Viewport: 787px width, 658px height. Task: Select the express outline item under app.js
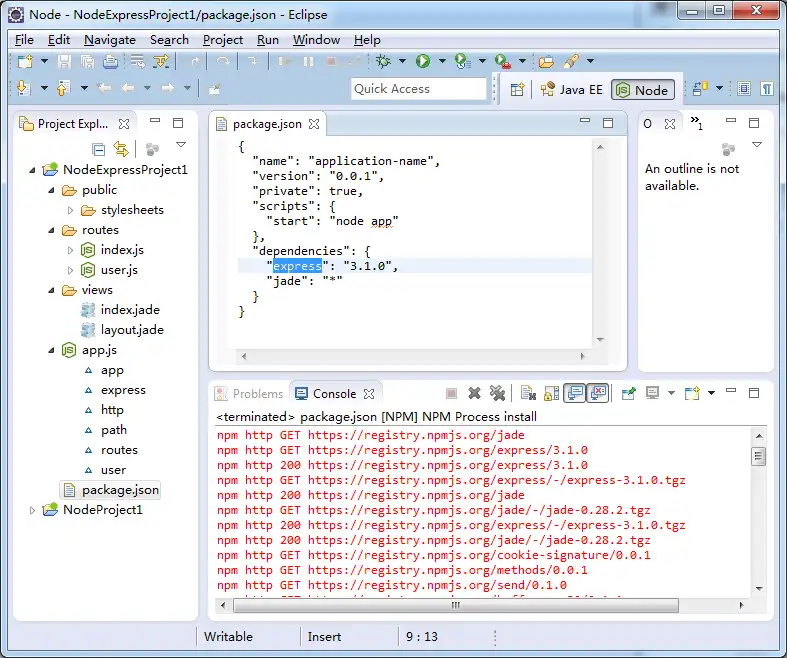pyautogui.click(x=115, y=390)
